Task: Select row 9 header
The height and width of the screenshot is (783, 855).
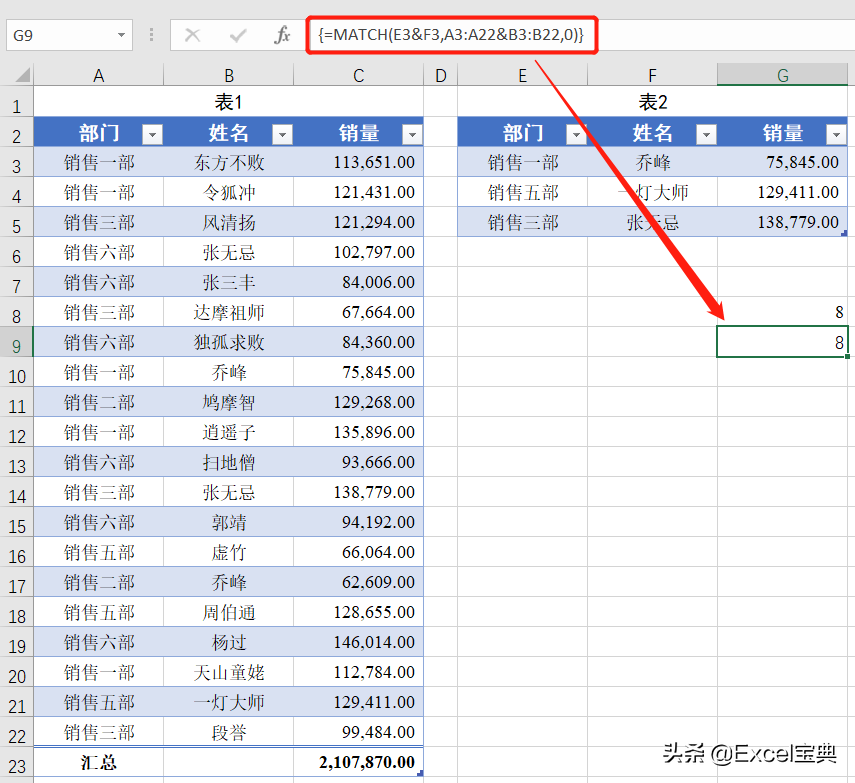Action: (16, 342)
